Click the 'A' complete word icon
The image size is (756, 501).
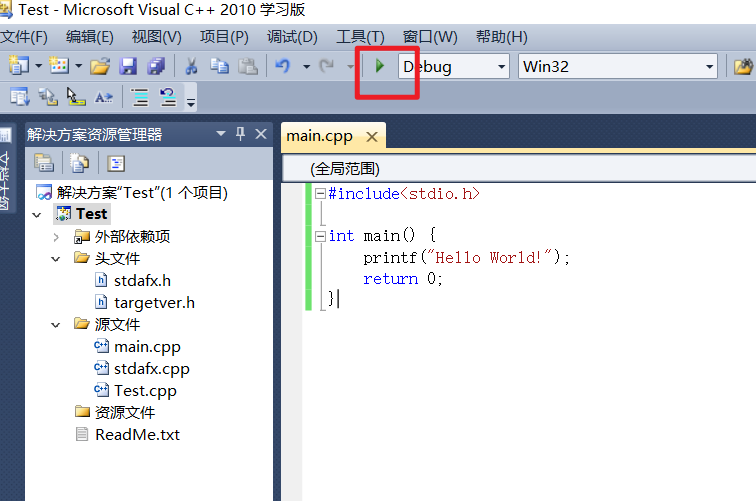[x=104, y=97]
